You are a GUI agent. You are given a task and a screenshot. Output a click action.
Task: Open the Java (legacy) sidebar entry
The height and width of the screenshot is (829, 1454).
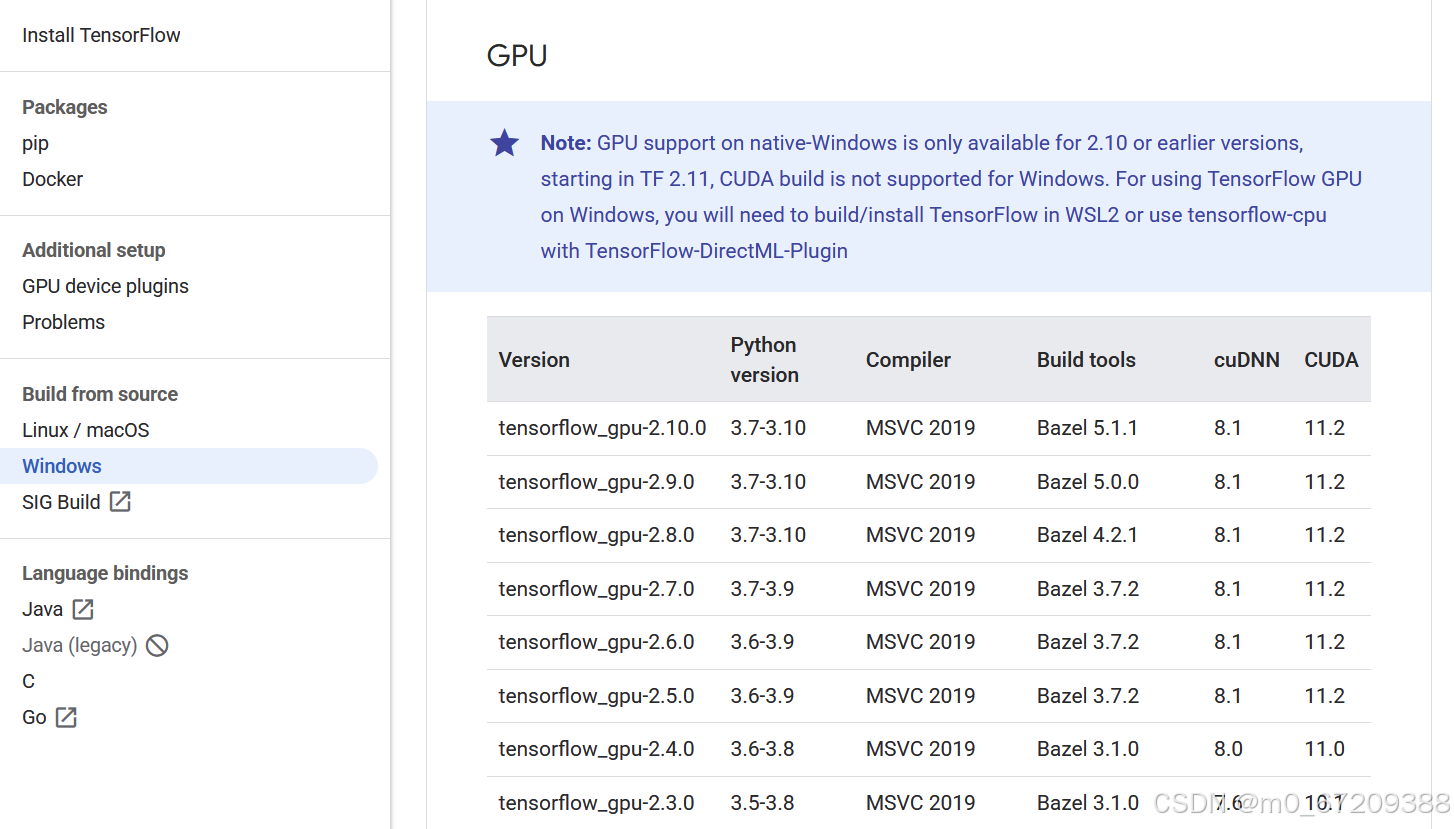80,645
